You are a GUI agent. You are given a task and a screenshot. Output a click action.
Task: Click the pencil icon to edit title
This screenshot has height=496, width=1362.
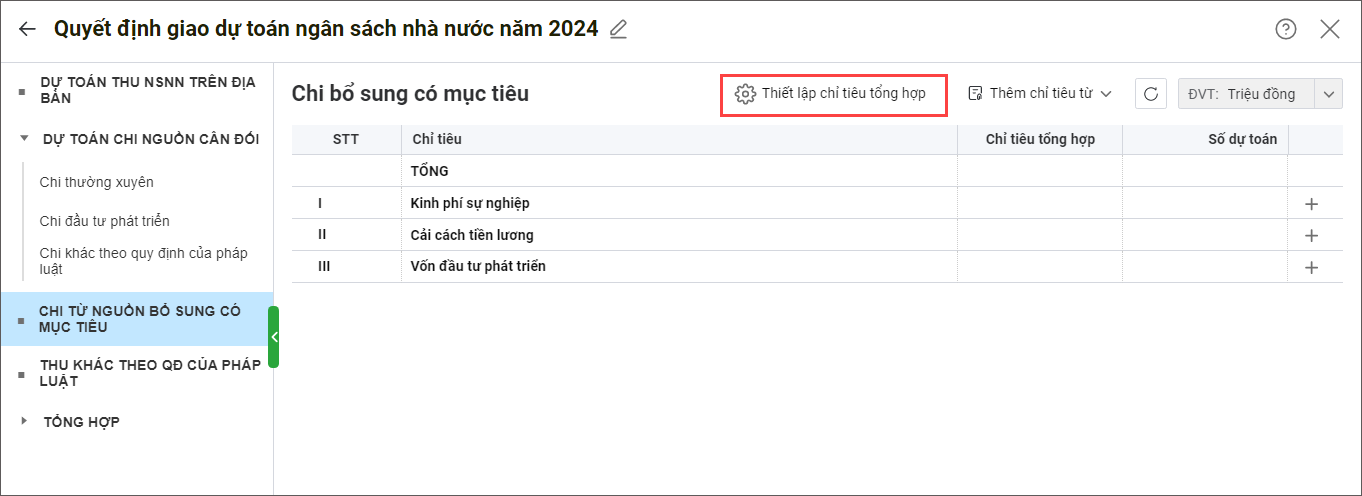coord(618,29)
